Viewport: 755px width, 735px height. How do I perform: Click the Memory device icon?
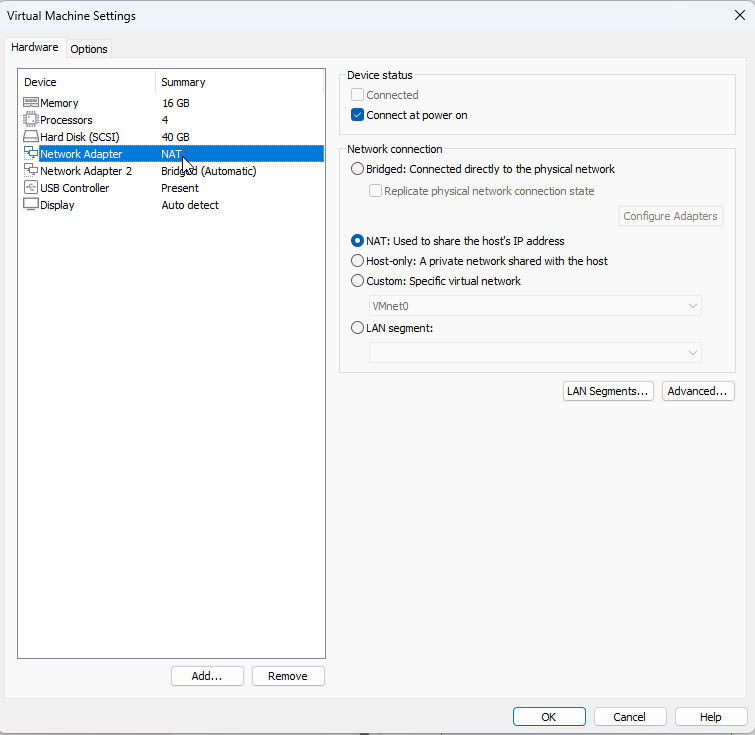tap(31, 103)
